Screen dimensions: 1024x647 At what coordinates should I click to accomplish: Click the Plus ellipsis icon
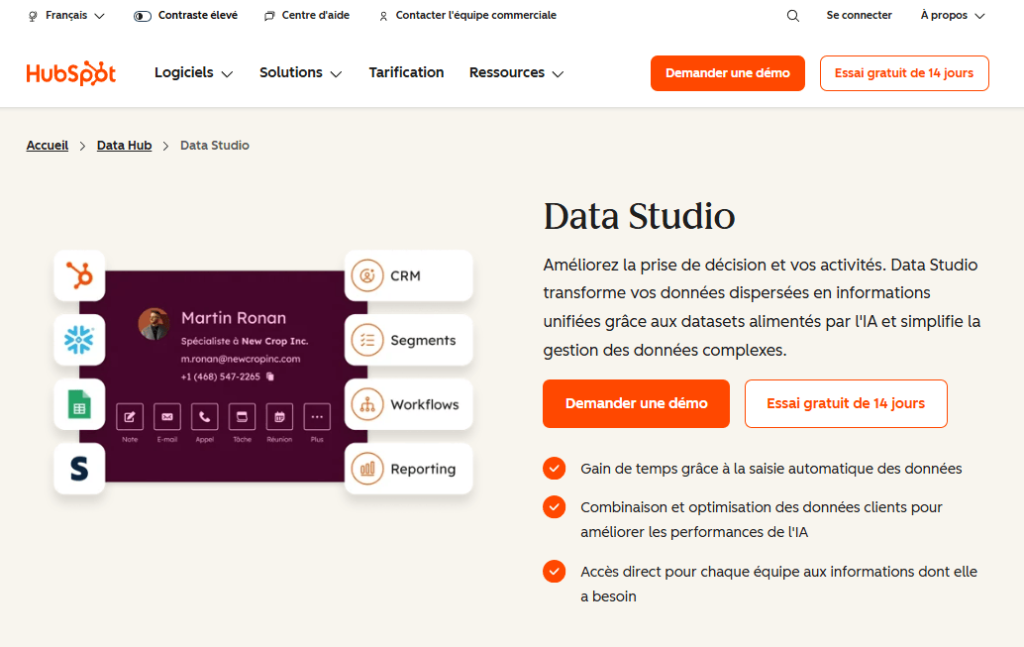[317, 417]
